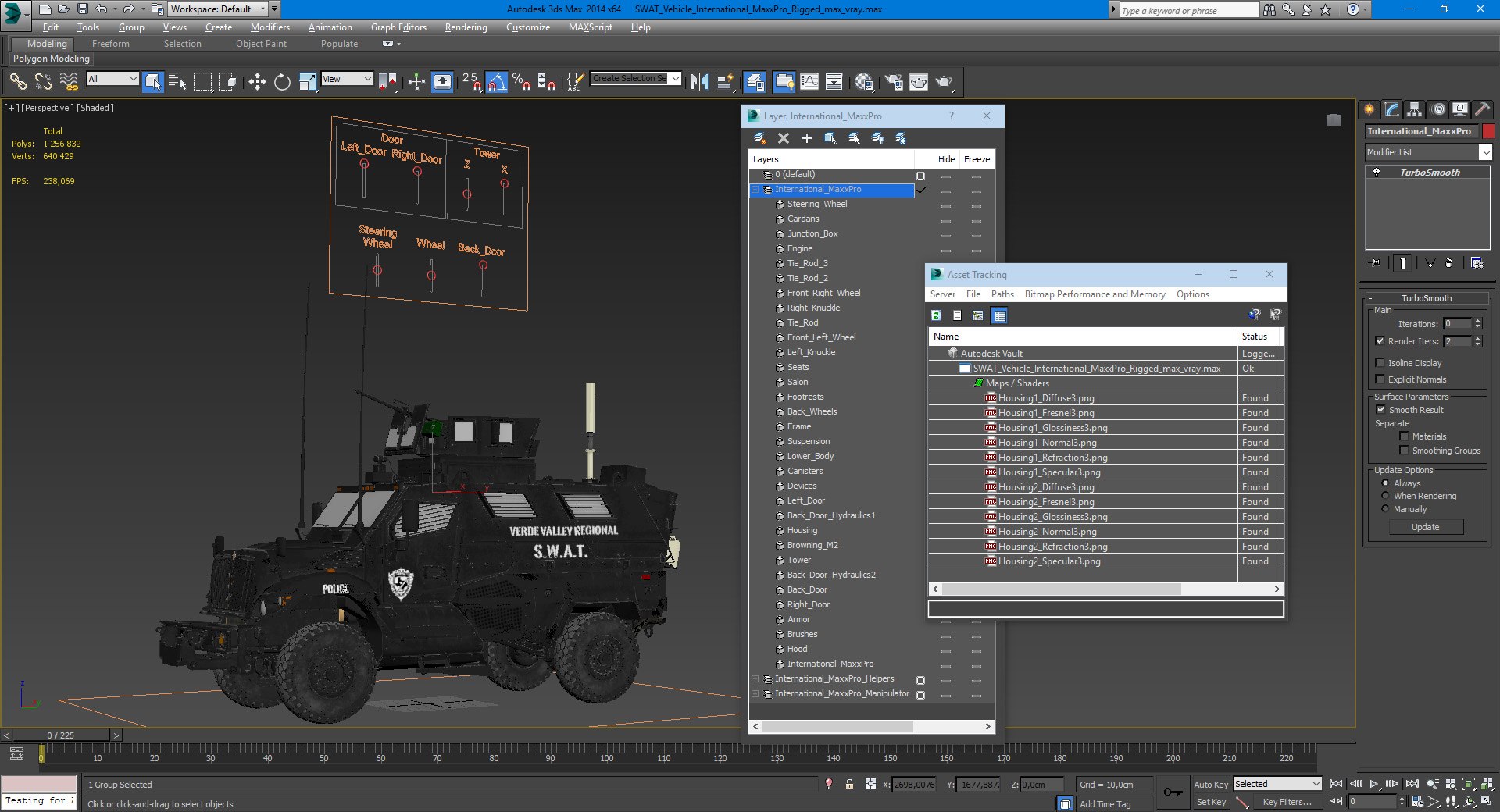Image resolution: width=1500 pixels, height=812 pixels.
Task: Open Bitmap Performance and Memory menu
Action: tap(1095, 294)
